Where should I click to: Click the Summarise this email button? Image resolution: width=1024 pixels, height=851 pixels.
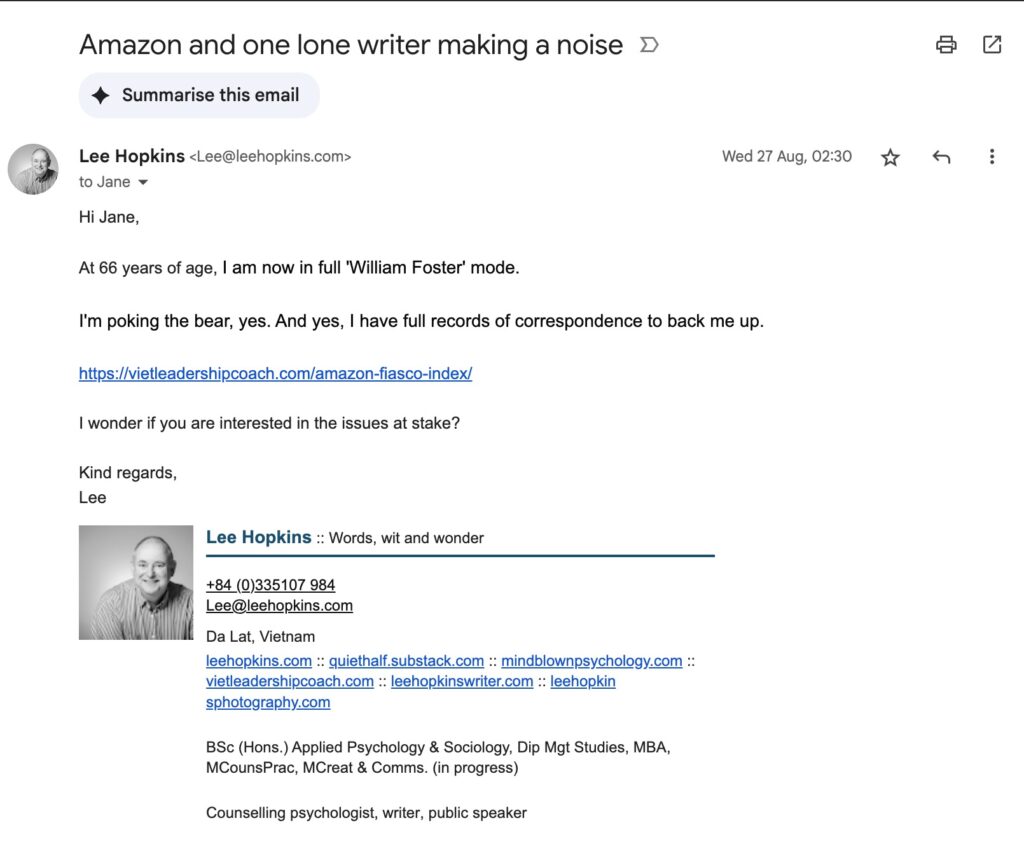click(x=198, y=95)
